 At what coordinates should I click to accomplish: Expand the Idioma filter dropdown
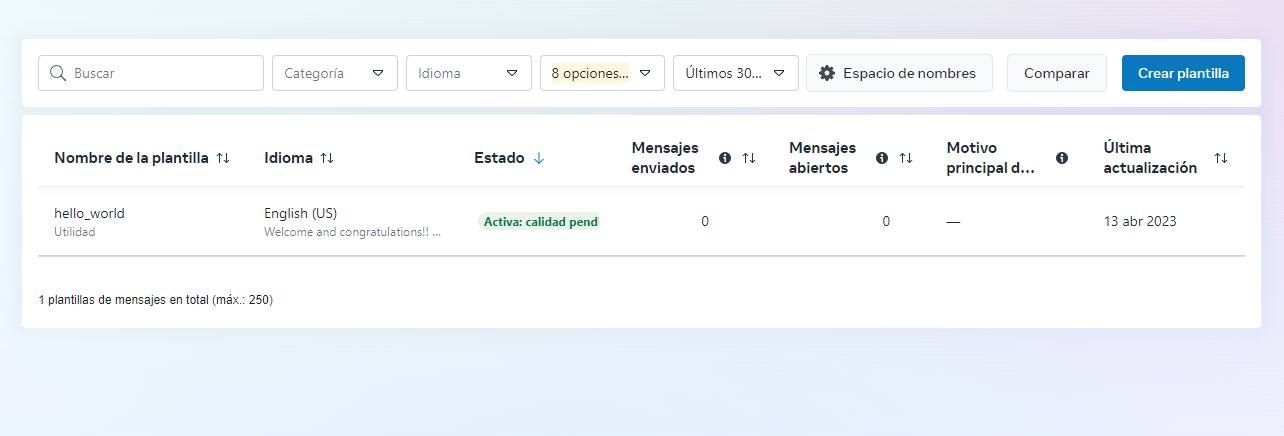tap(468, 73)
